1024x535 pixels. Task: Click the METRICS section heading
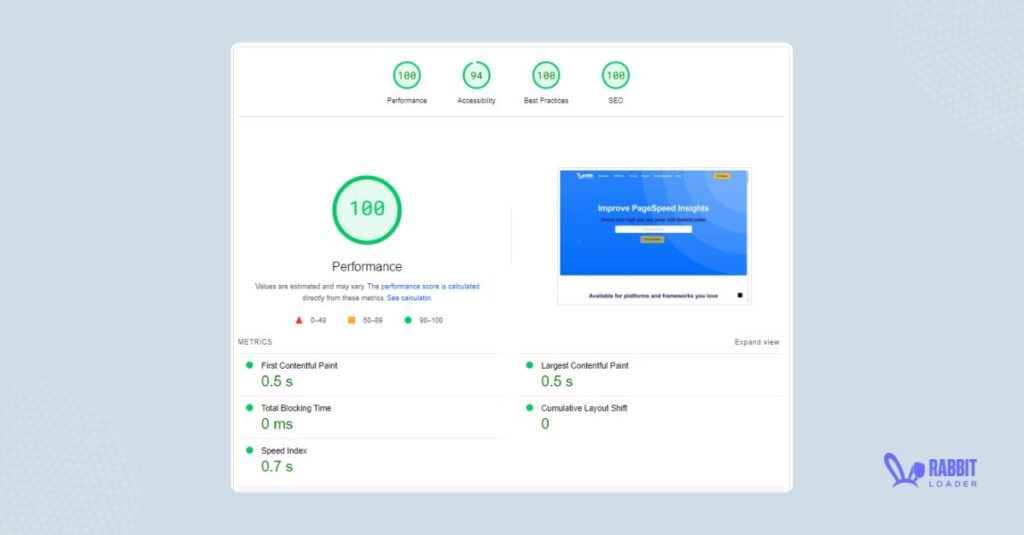[x=255, y=342]
